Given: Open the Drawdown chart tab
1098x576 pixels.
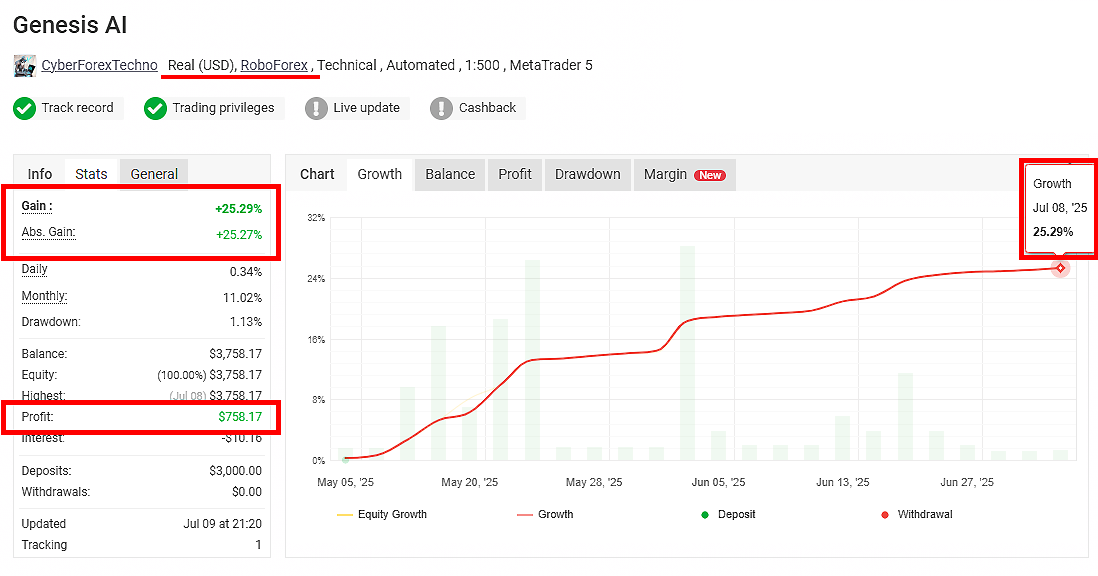Looking at the screenshot, I should coord(588,174).
